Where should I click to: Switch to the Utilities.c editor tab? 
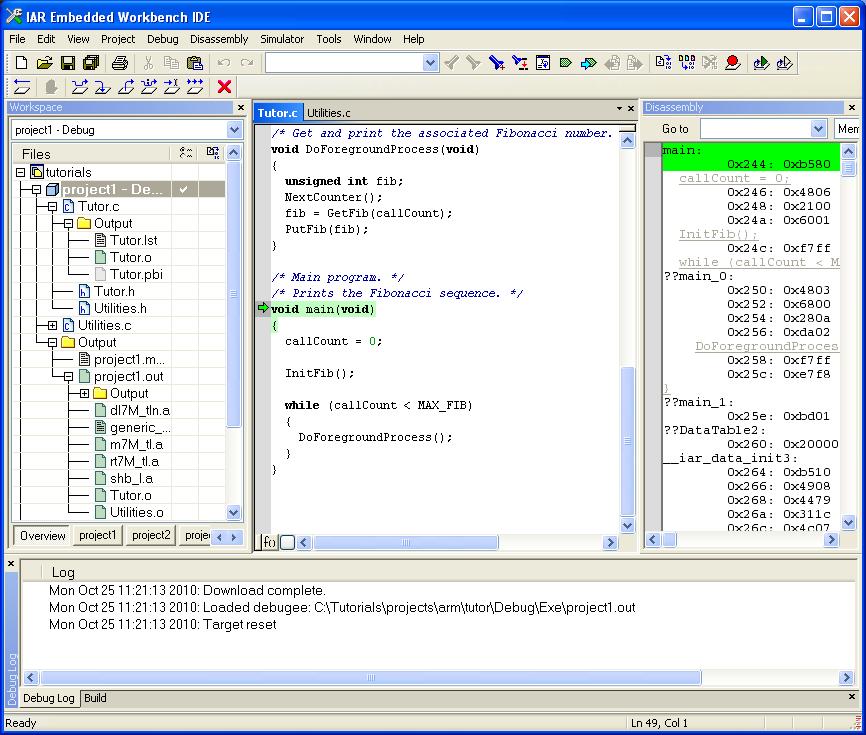tap(328, 113)
